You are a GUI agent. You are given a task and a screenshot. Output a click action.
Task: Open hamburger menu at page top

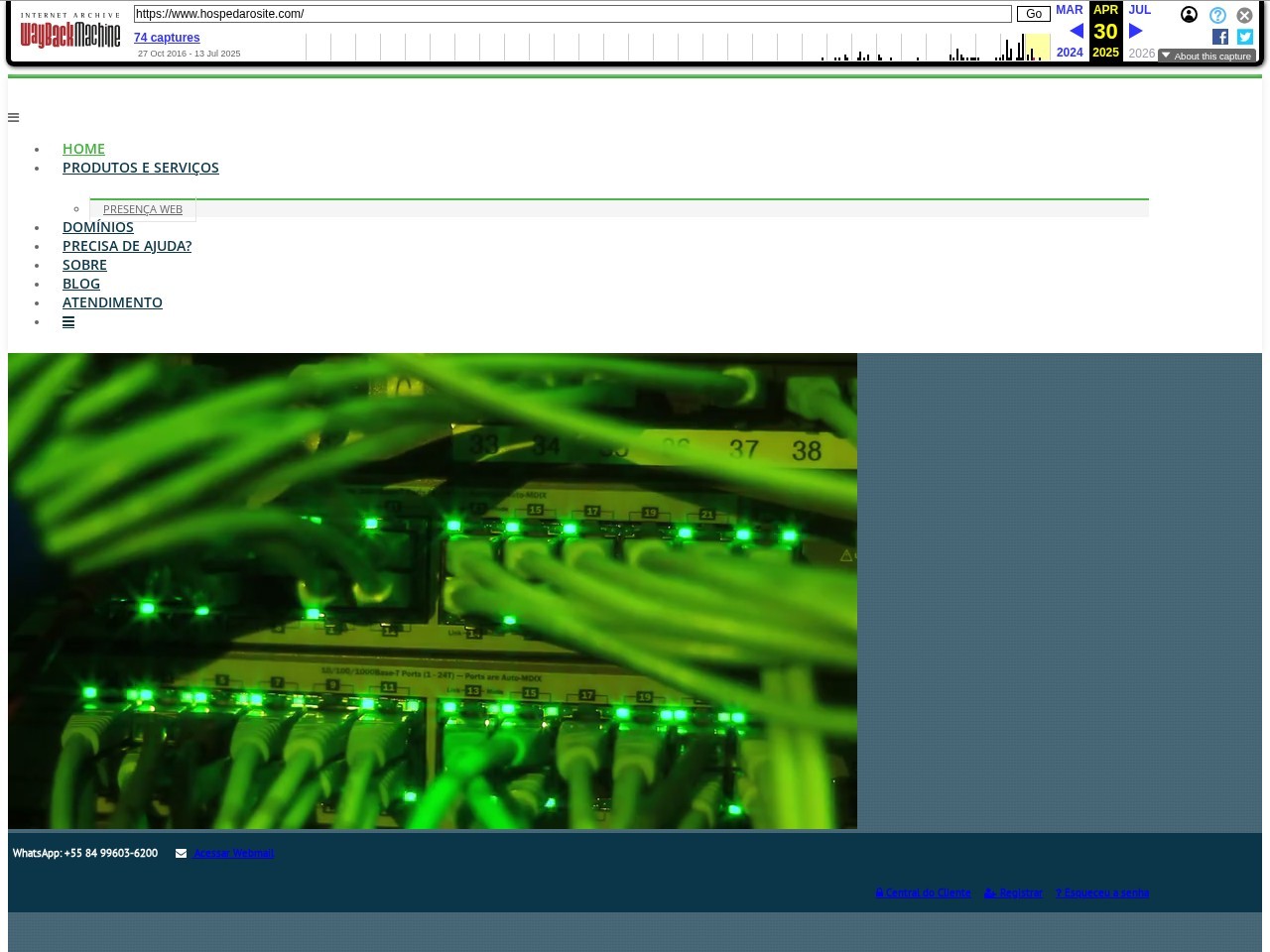pyautogui.click(x=14, y=118)
